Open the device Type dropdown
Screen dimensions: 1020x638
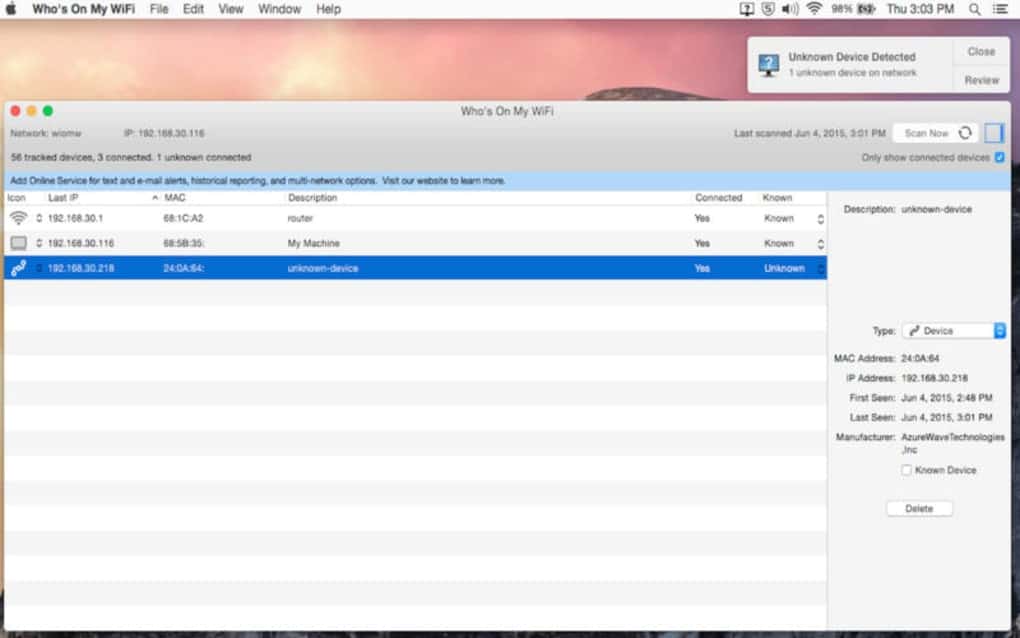tap(953, 331)
